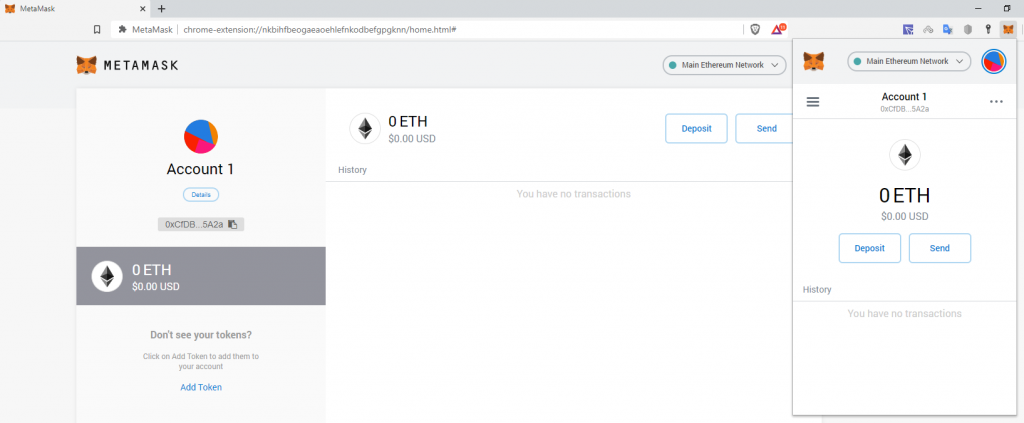Click Deposit button on main page

(696, 128)
